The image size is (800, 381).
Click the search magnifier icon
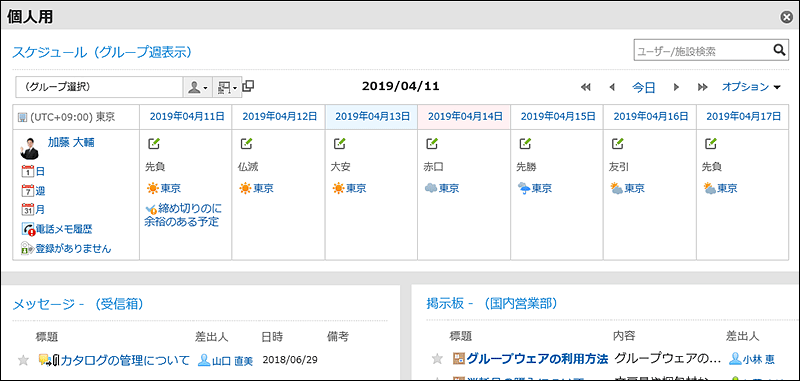779,50
